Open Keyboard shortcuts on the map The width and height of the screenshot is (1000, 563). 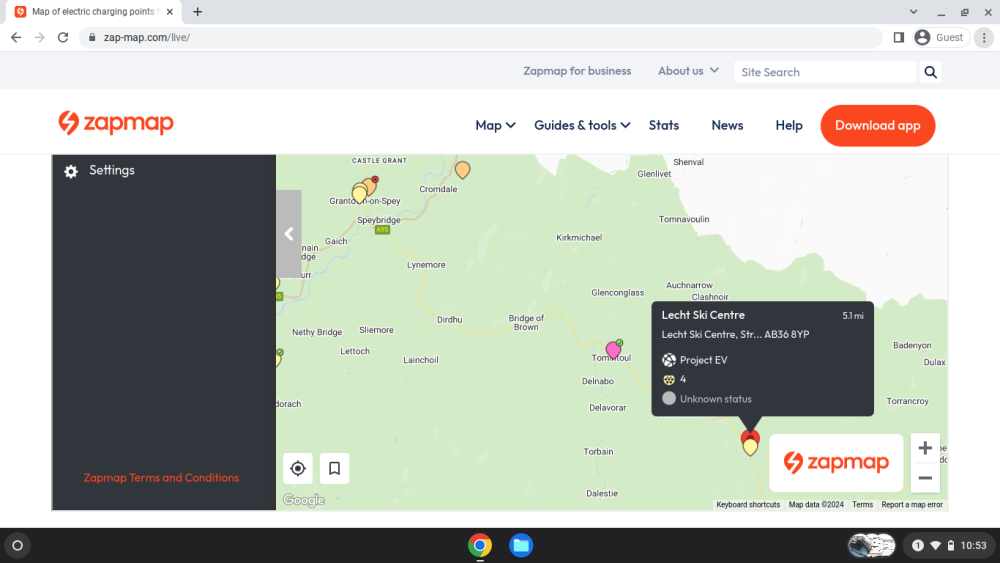748,504
